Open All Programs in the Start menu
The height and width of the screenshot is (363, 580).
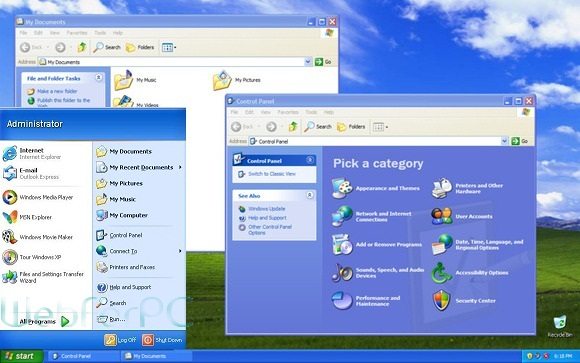point(44,321)
